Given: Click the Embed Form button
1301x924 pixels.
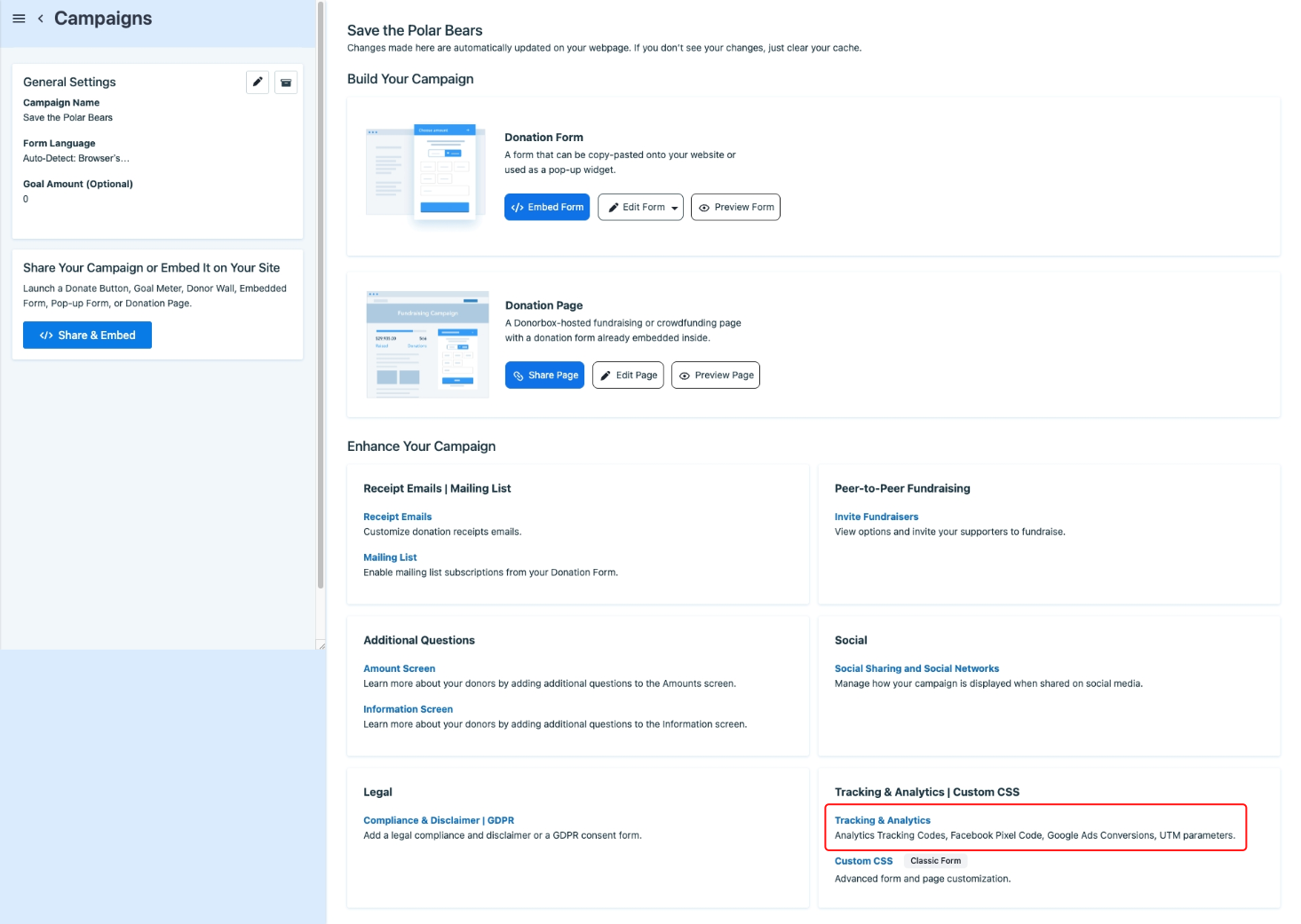Looking at the screenshot, I should point(547,207).
